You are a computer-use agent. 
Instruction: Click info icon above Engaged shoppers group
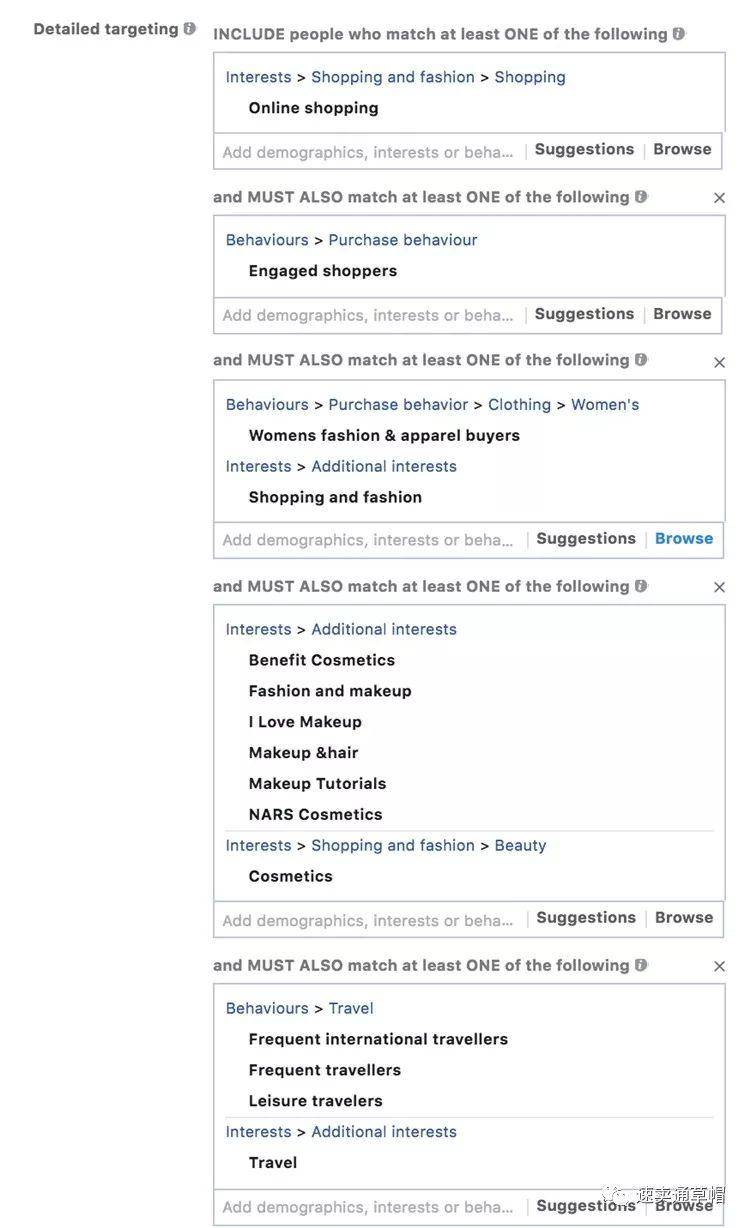[641, 197]
